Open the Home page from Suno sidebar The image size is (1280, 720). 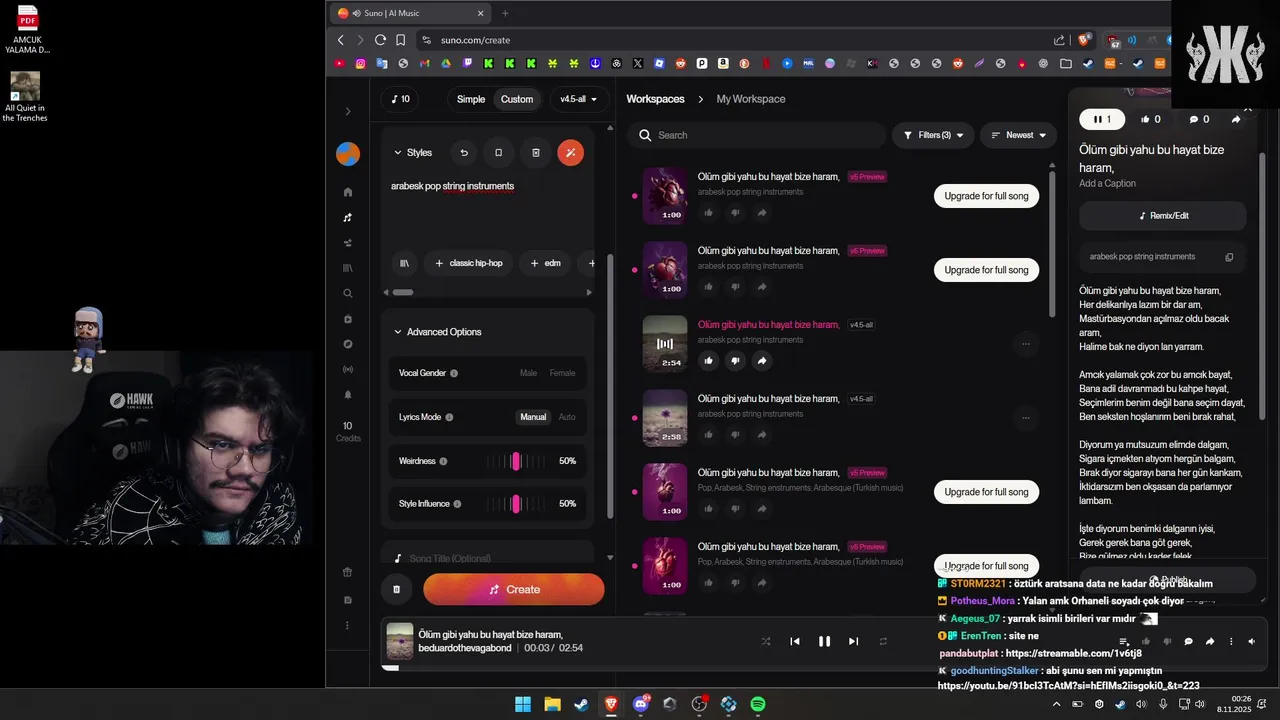[348, 192]
